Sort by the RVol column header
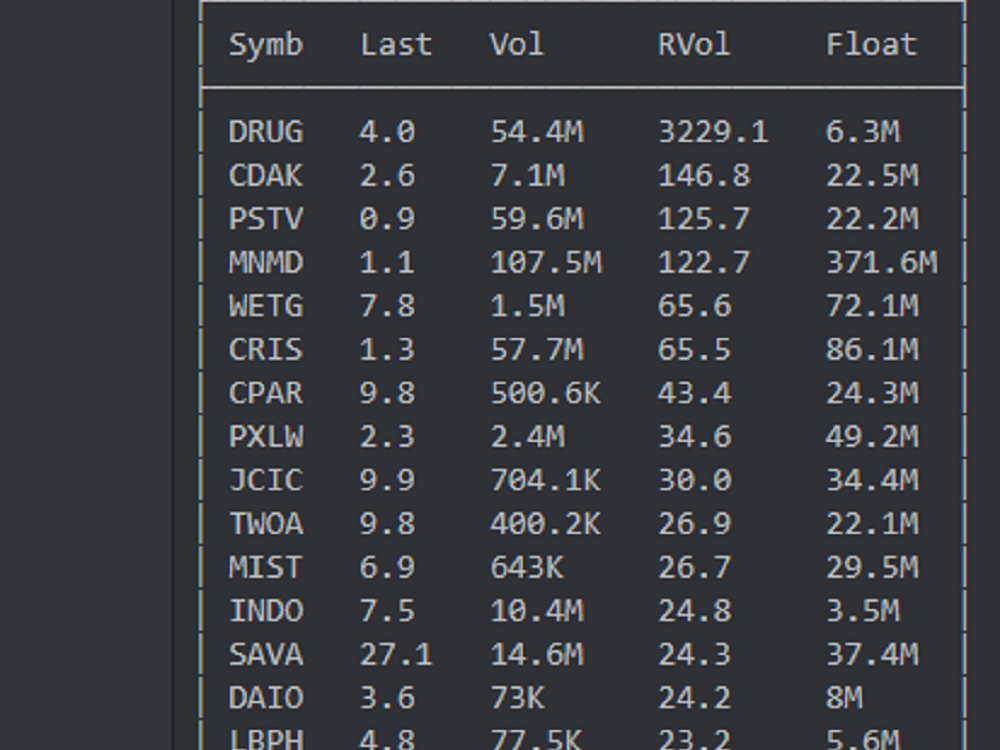1000x750 pixels. [x=691, y=44]
